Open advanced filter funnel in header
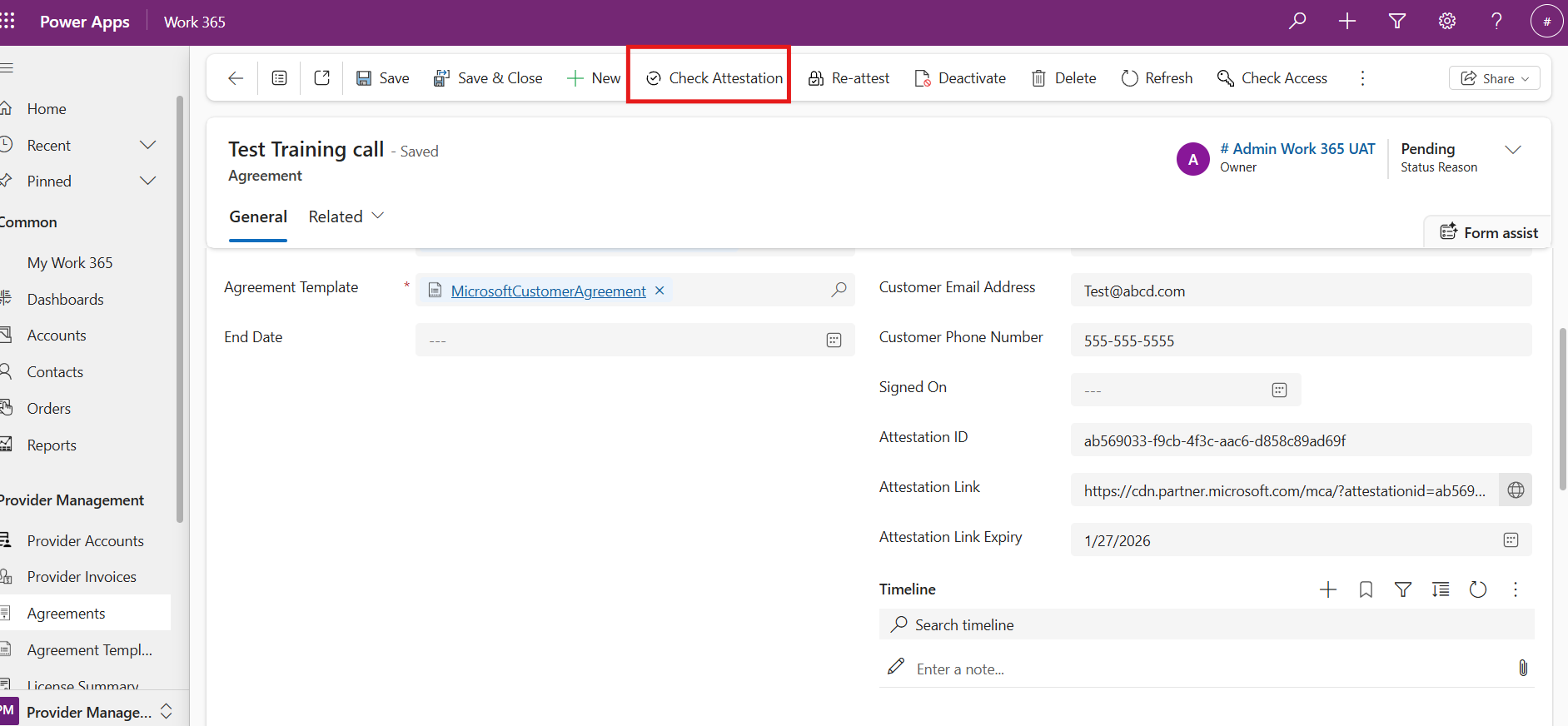Image resolution: width=1568 pixels, height=726 pixels. pos(1397,21)
